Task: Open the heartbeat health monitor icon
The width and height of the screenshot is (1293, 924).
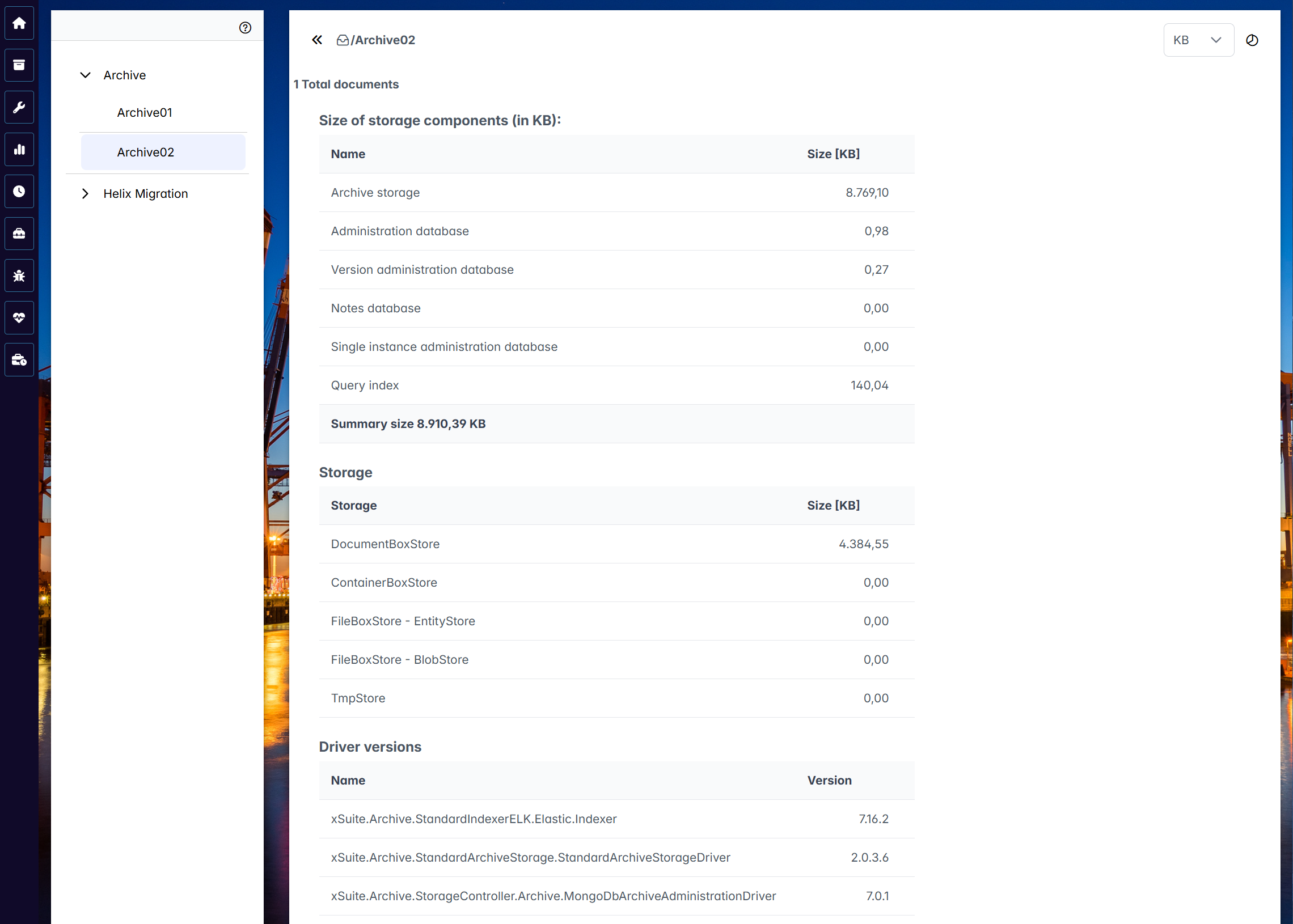Action: (x=19, y=318)
